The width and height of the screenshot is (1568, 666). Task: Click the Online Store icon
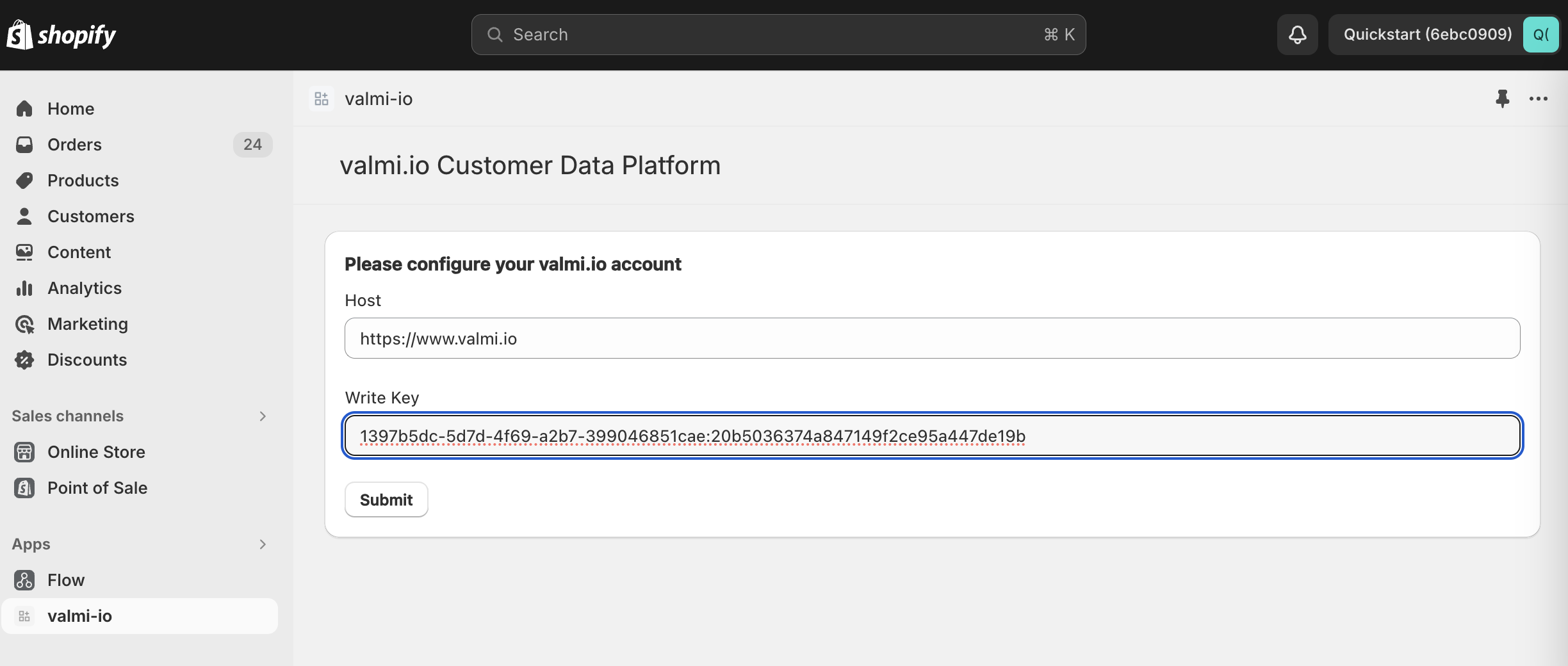click(x=24, y=452)
